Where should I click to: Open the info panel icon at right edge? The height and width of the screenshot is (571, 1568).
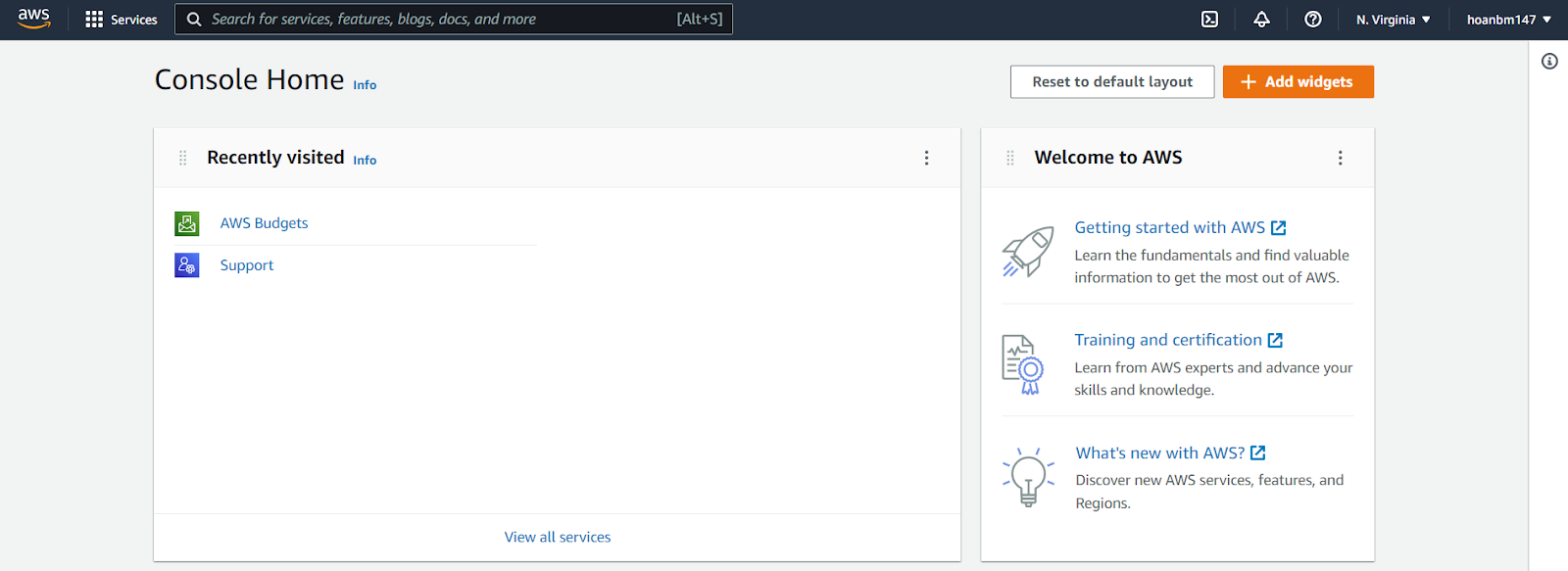click(x=1549, y=62)
